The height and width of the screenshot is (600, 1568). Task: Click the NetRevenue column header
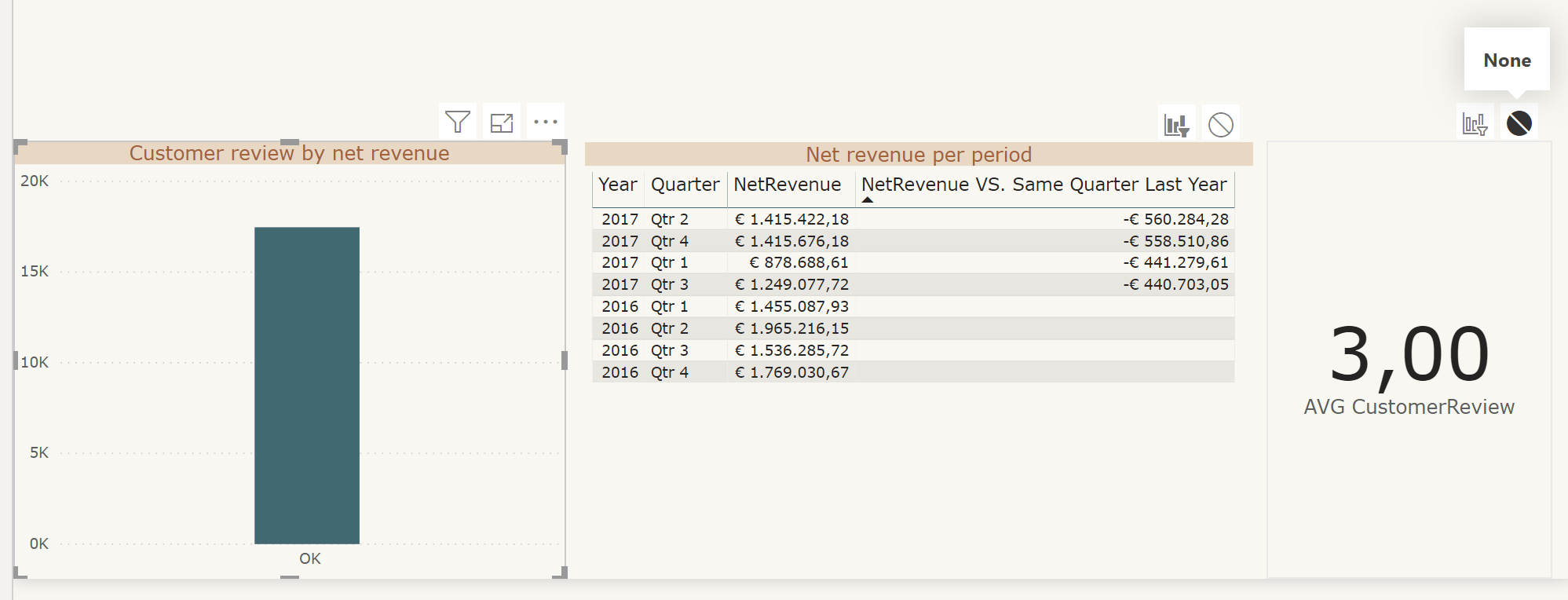tap(788, 185)
